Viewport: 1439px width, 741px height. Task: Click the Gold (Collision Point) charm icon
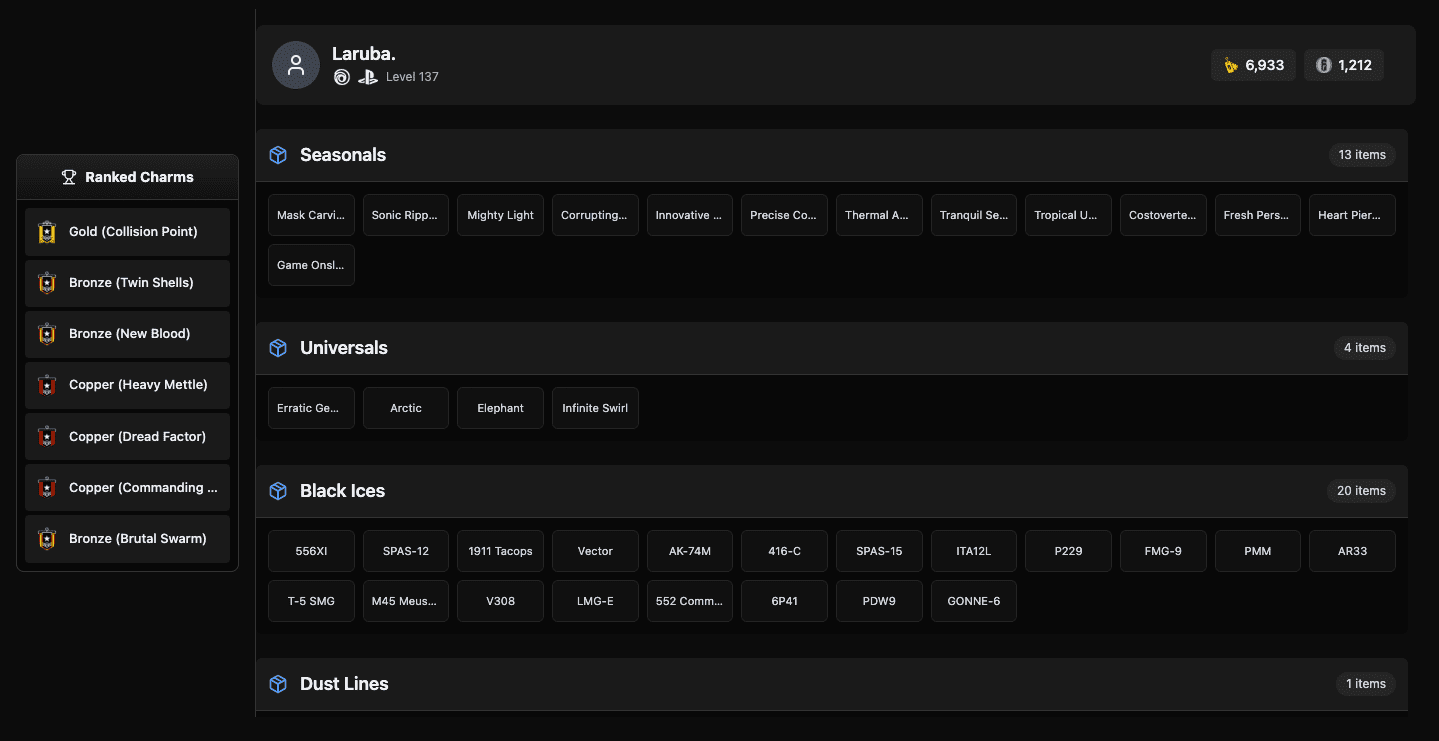tap(46, 231)
